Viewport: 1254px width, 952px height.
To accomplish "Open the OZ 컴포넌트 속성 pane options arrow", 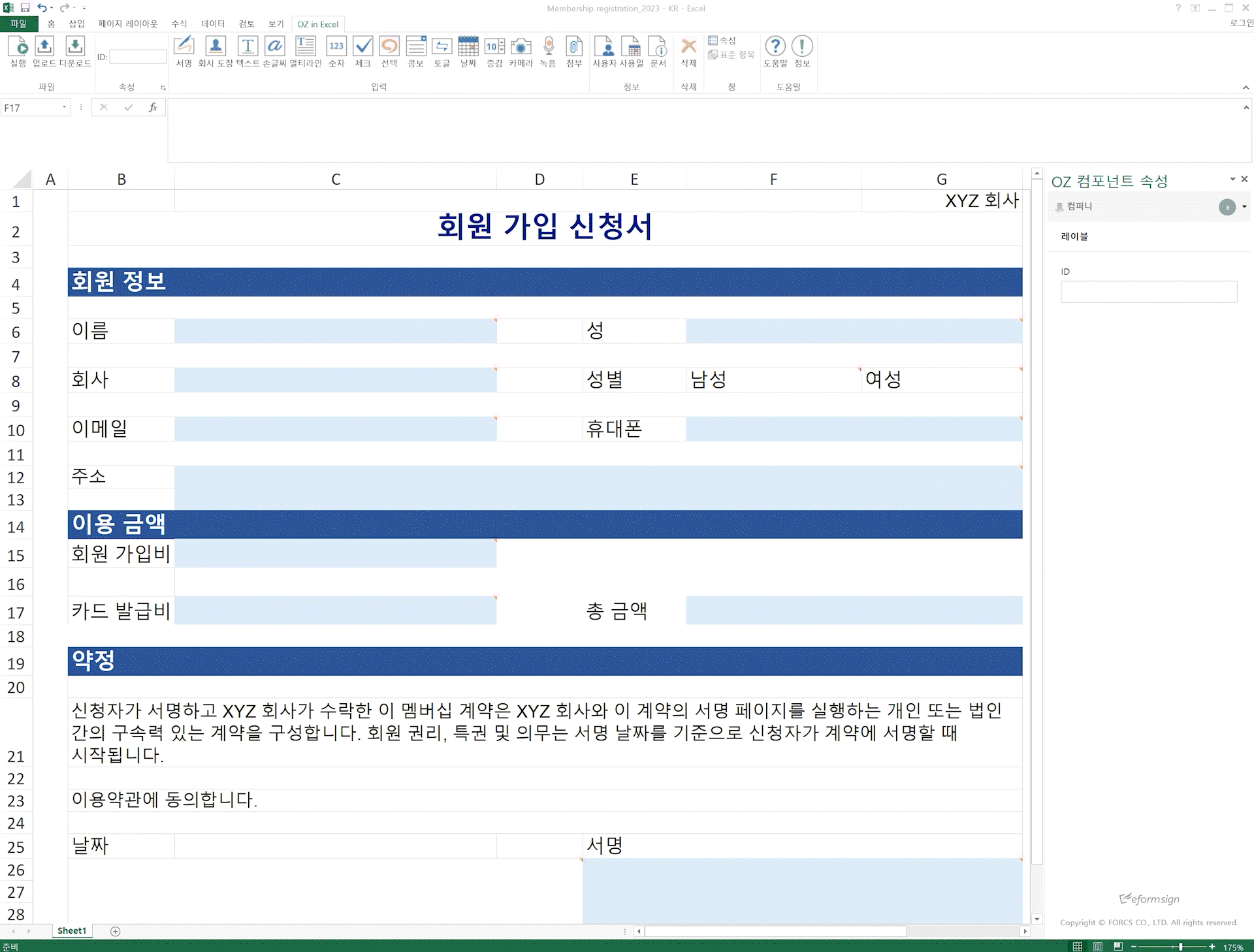I will [1232, 179].
